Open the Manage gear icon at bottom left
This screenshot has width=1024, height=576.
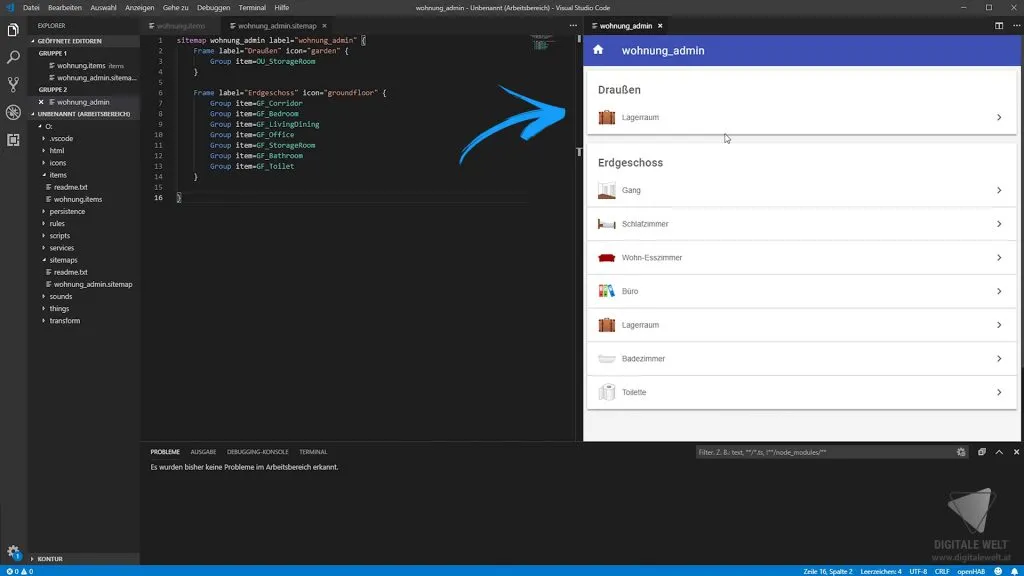click(13, 552)
